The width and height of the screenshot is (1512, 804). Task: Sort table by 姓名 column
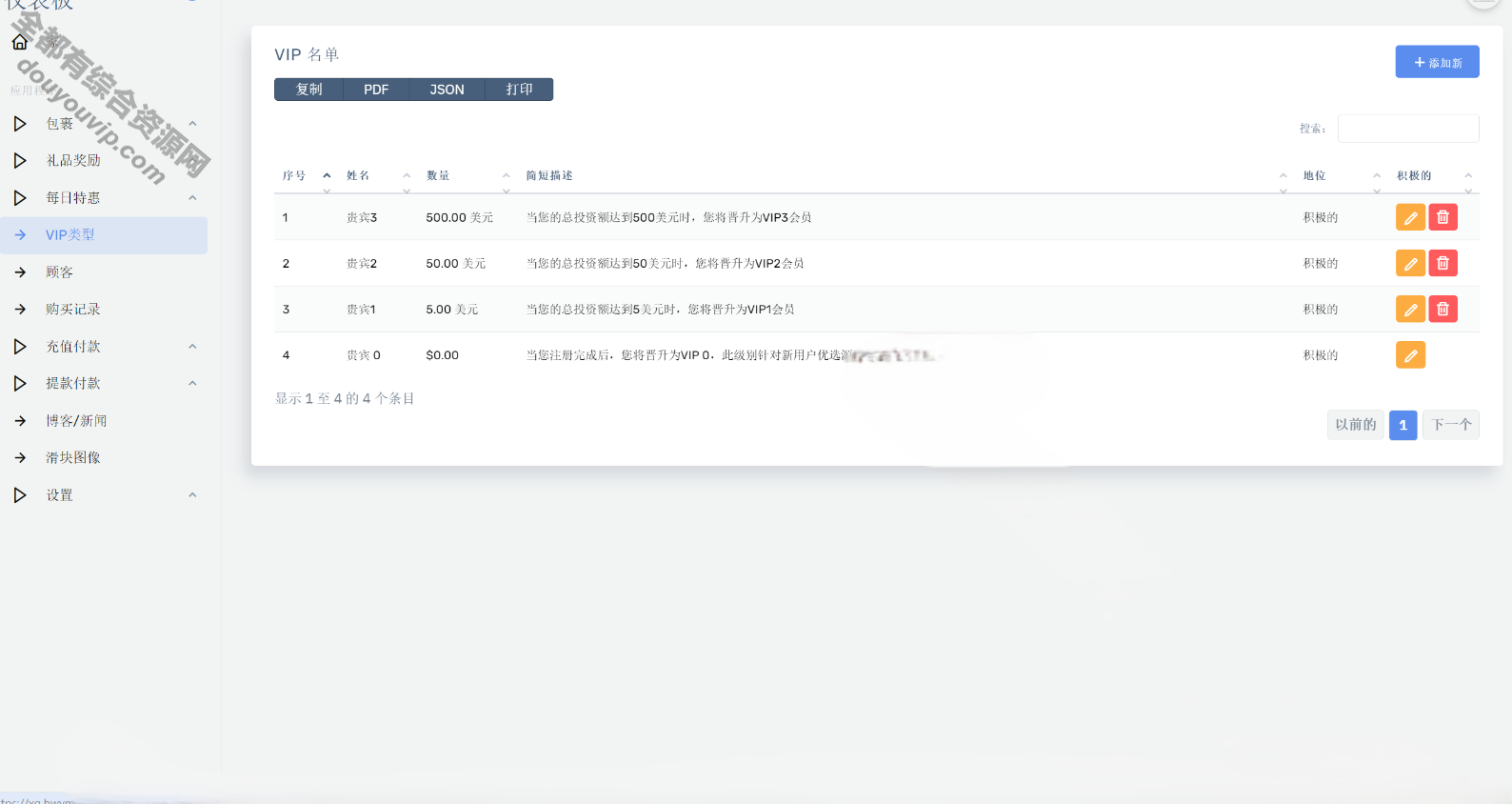click(379, 176)
